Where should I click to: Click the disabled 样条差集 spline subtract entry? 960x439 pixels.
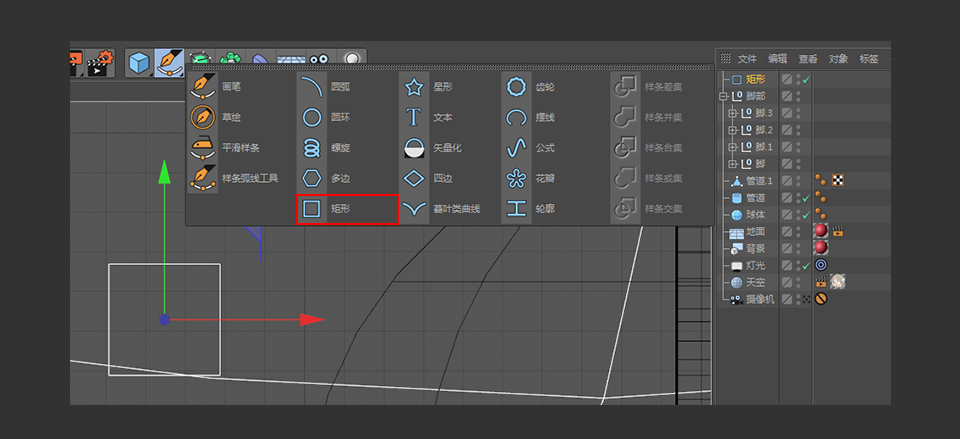[648, 87]
